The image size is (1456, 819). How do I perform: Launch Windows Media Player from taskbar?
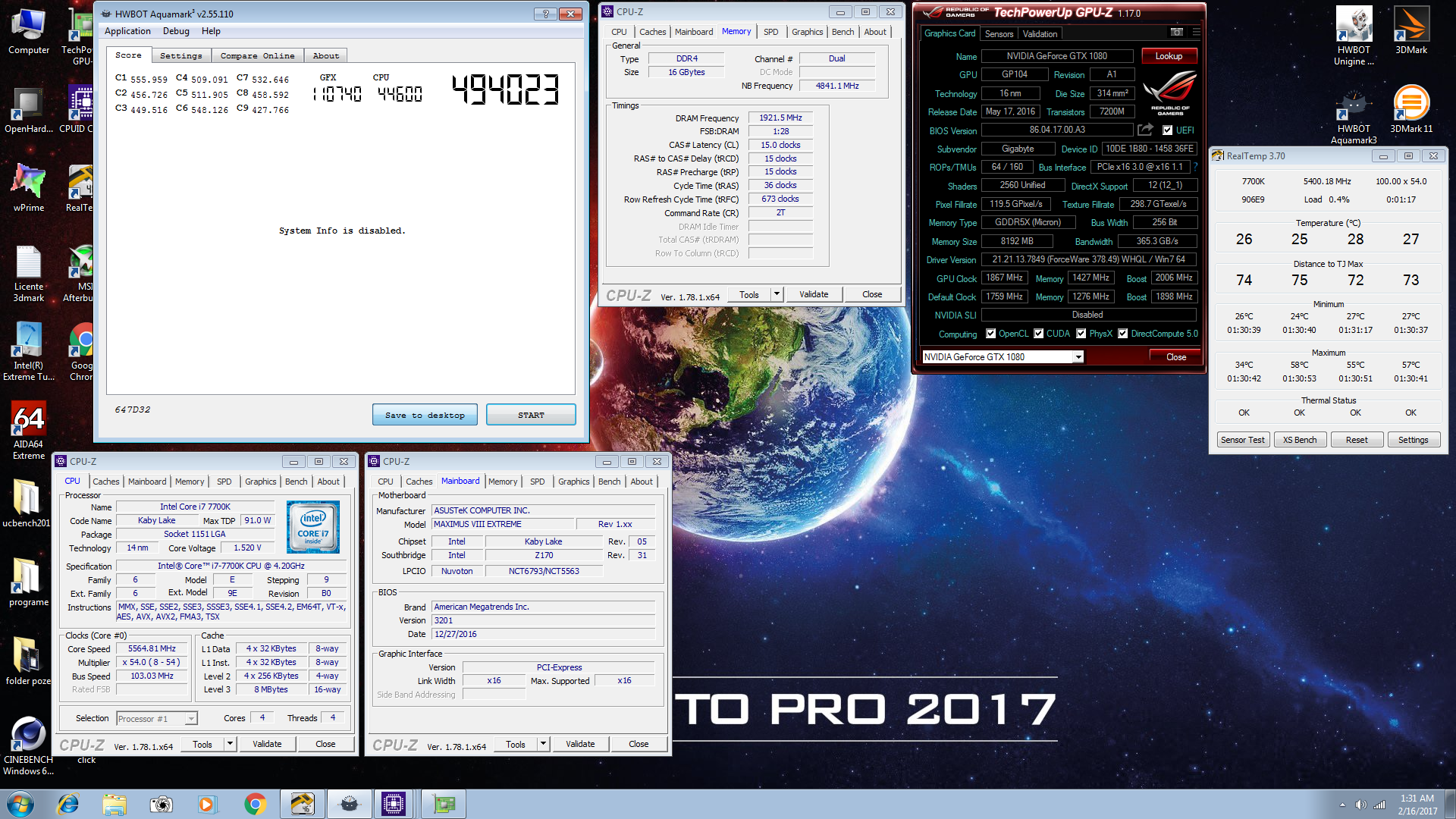[x=207, y=804]
